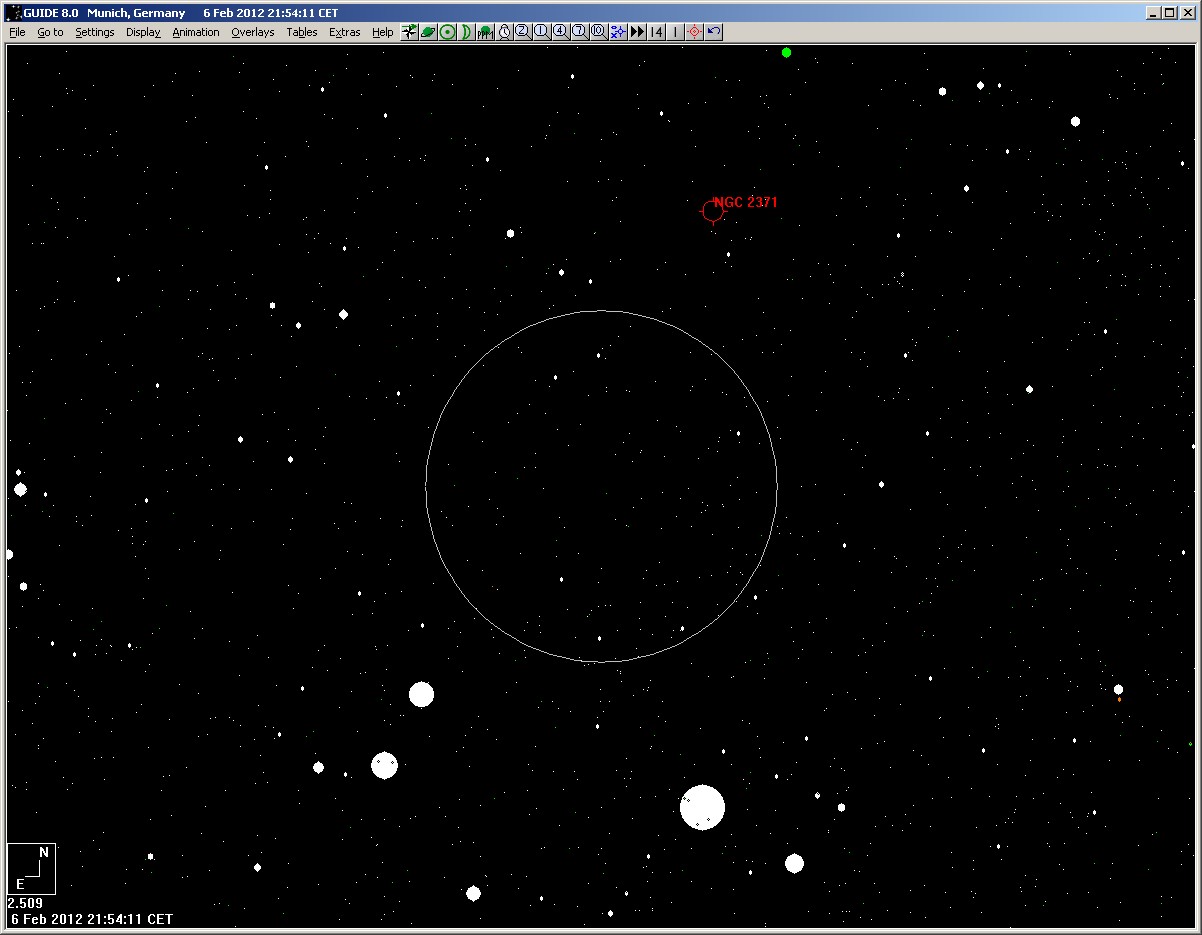Image resolution: width=1202 pixels, height=935 pixels.
Task: Click the N/E compass orientation box
Action: coord(31,868)
